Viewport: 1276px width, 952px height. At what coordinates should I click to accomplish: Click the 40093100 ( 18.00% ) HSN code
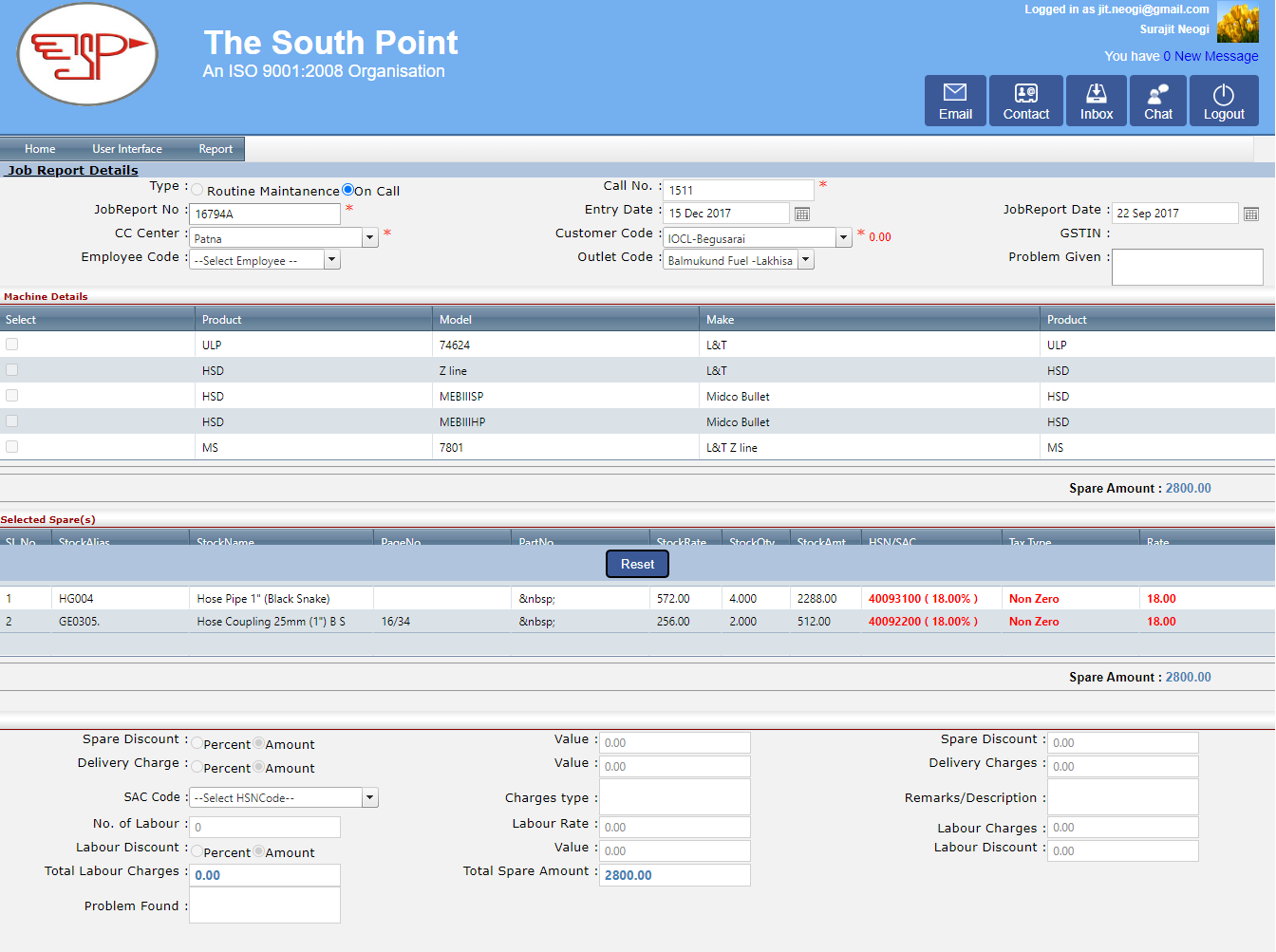[923, 598]
